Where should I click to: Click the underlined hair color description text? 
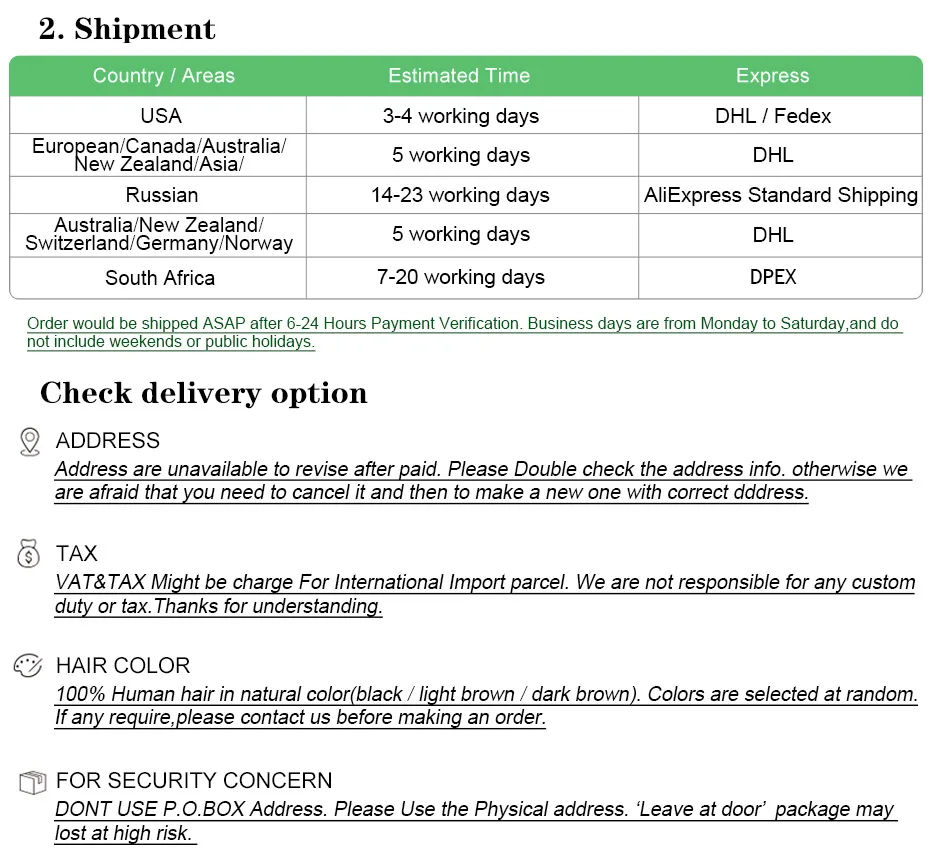pos(486,706)
